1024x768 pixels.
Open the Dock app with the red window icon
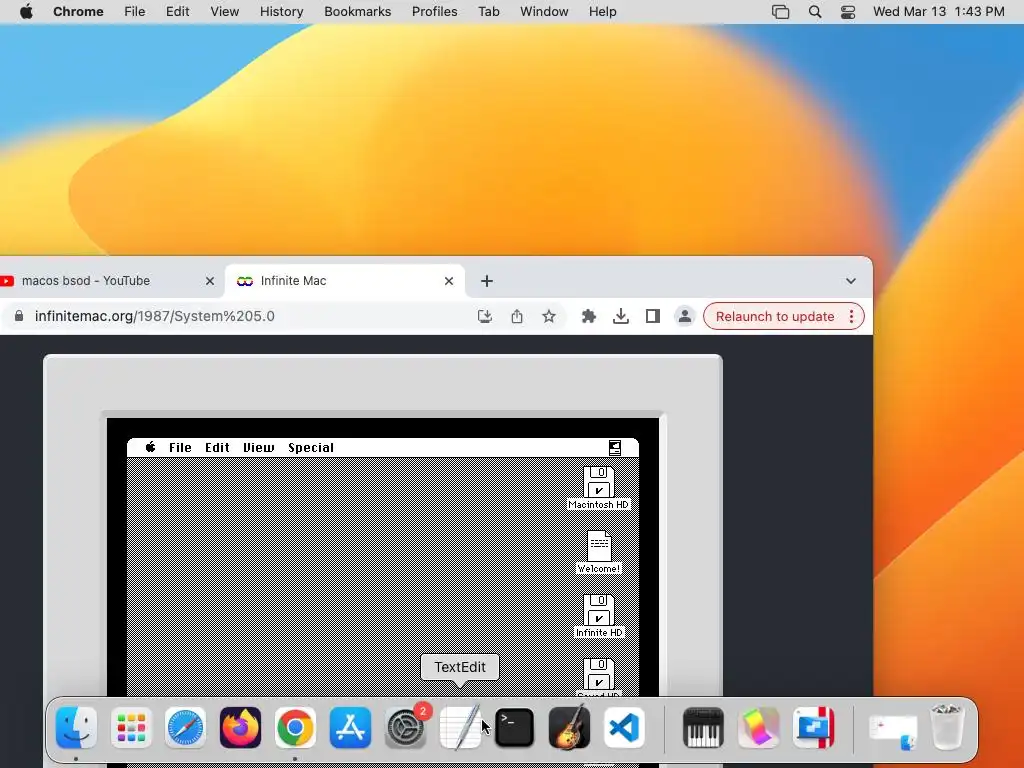click(x=814, y=728)
